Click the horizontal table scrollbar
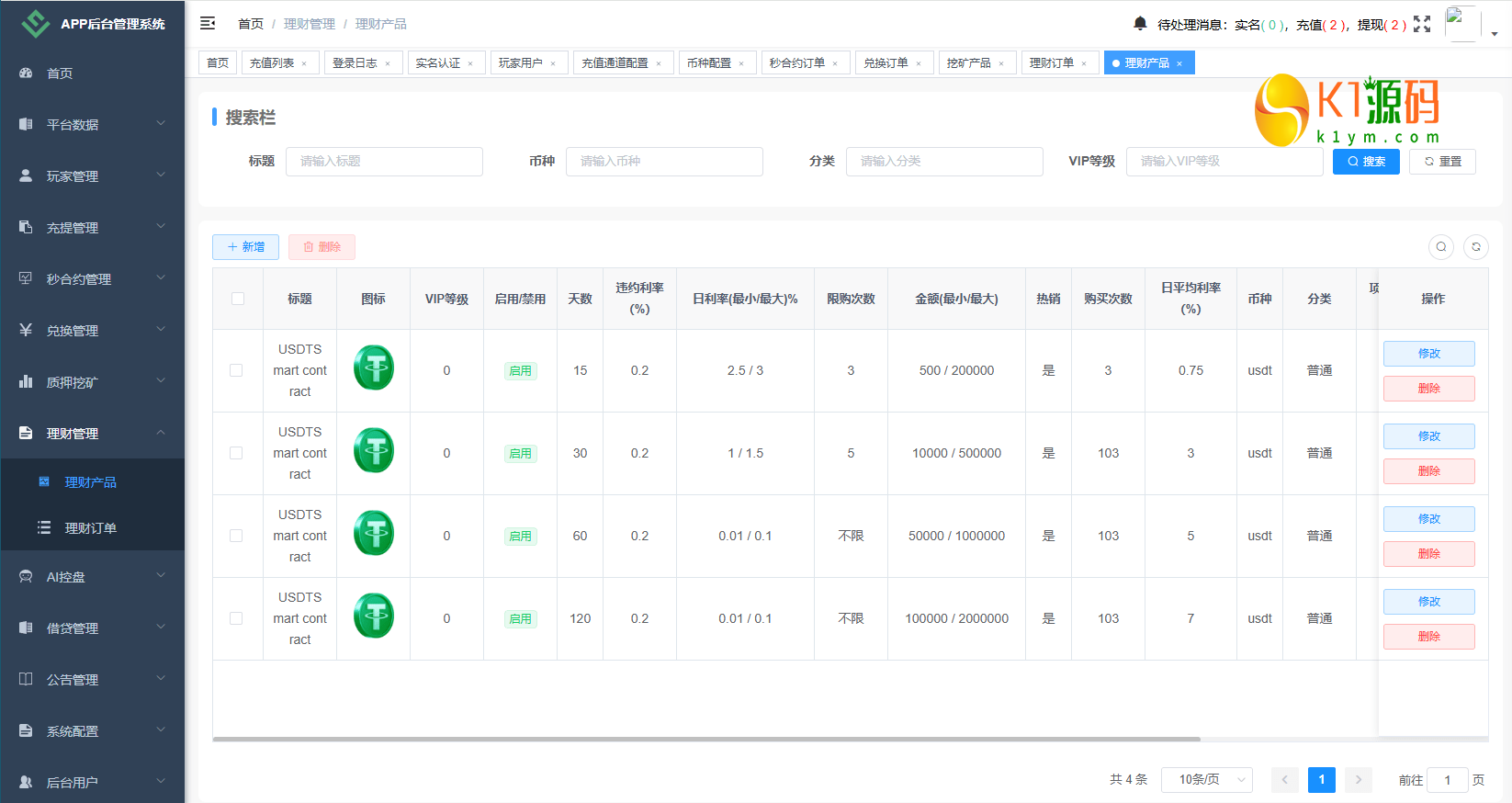The height and width of the screenshot is (803, 1512). [706, 739]
